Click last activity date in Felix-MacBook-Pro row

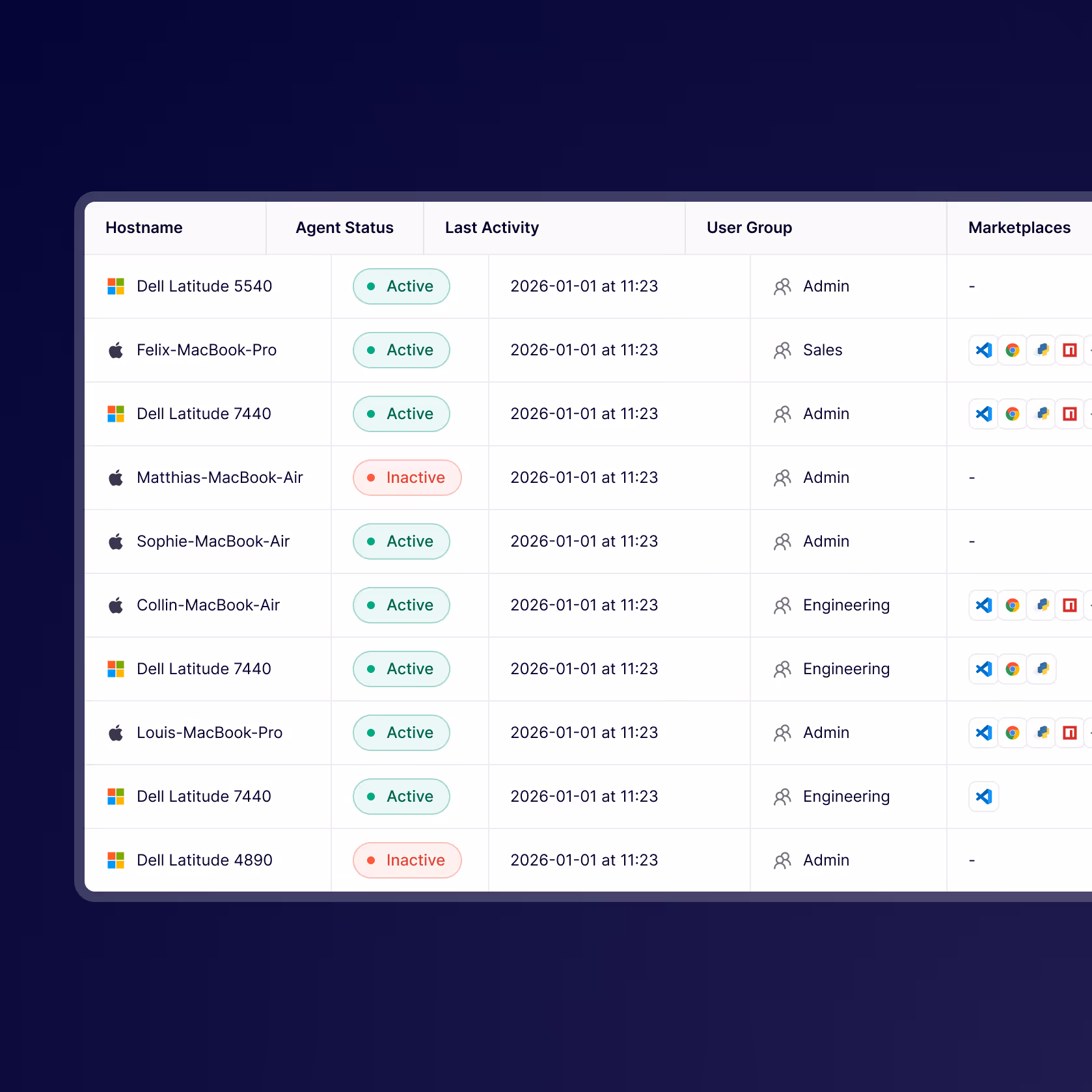tap(584, 350)
